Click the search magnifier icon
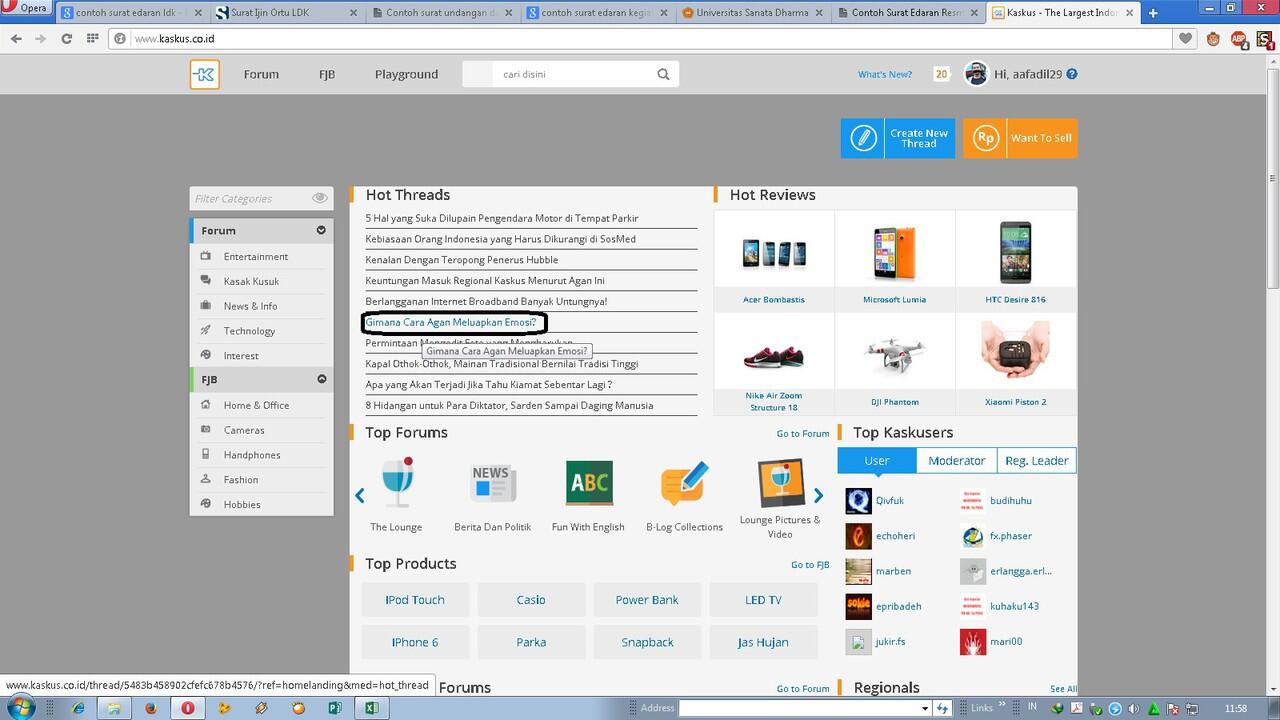 point(663,74)
